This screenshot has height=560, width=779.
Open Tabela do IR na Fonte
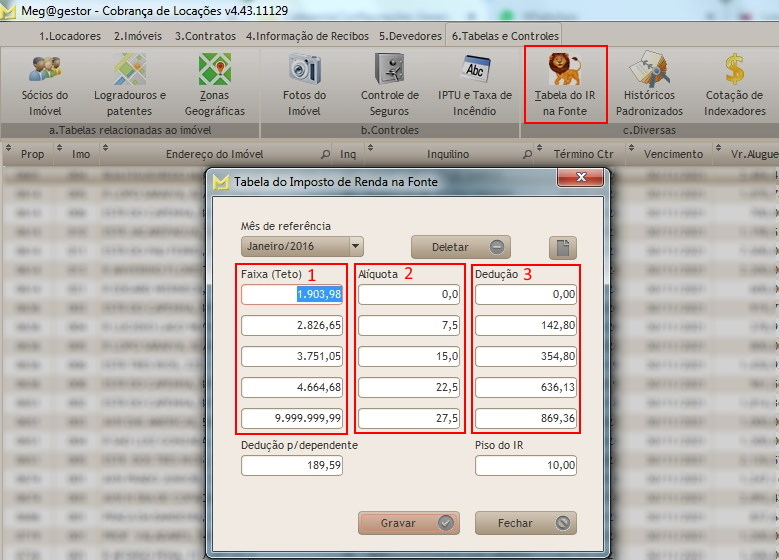565,70
